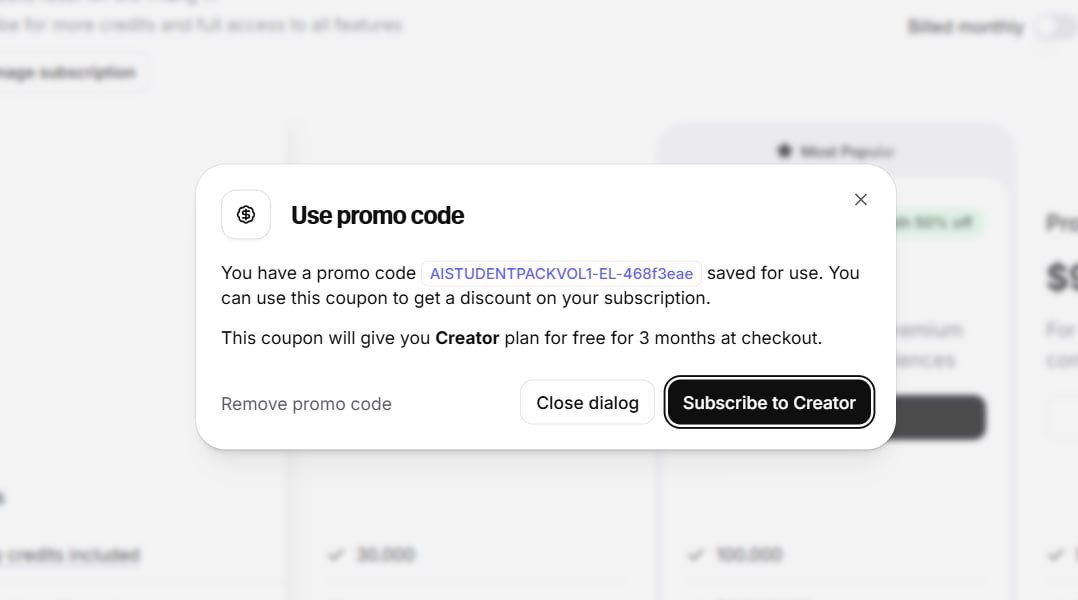Image resolution: width=1078 pixels, height=600 pixels.
Task: Select the Most Popular plan header label
Action: pyautogui.click(x=847, y=151)
